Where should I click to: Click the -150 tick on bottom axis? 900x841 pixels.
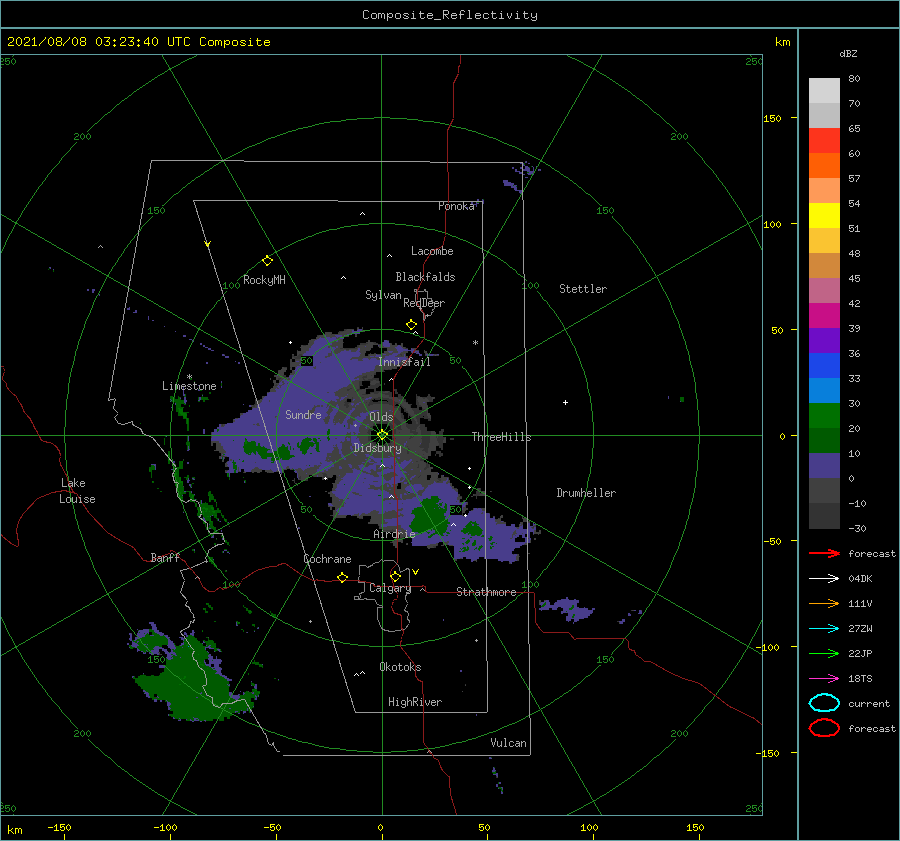coord(59,827)
